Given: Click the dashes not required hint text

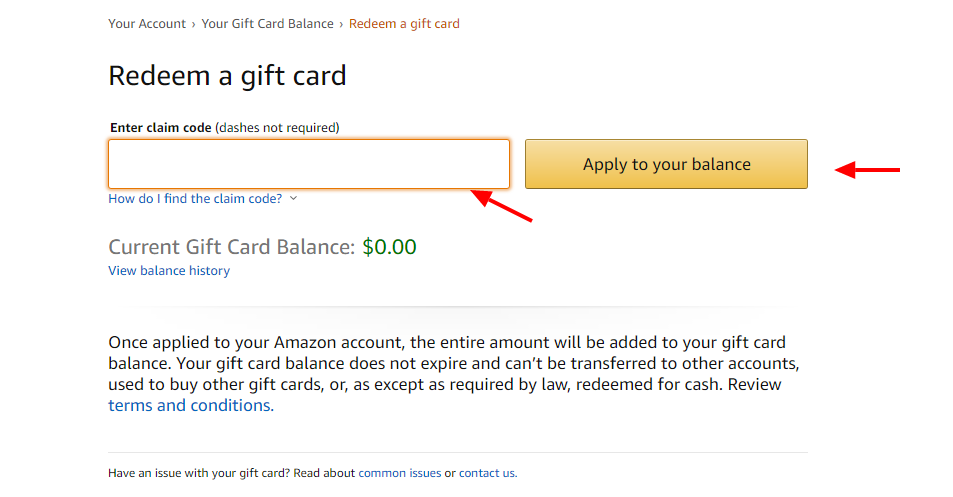Looking at the screenshot, I should (x=277, y=127).
